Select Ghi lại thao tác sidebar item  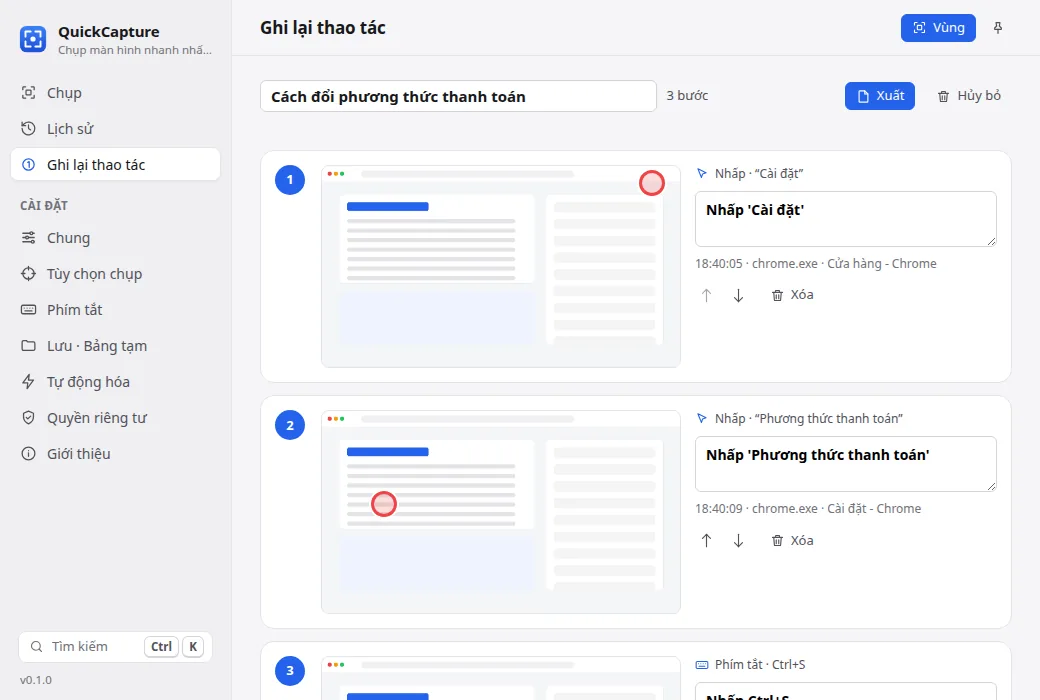click(115, 165)
